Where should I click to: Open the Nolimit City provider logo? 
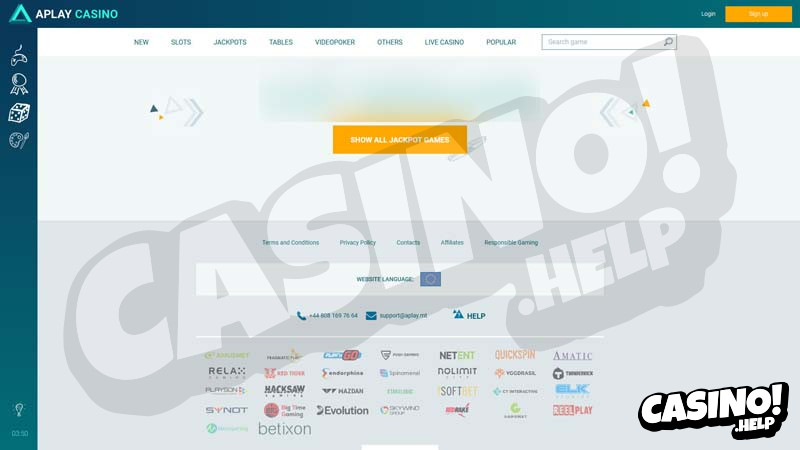click(x=457, y=372)
